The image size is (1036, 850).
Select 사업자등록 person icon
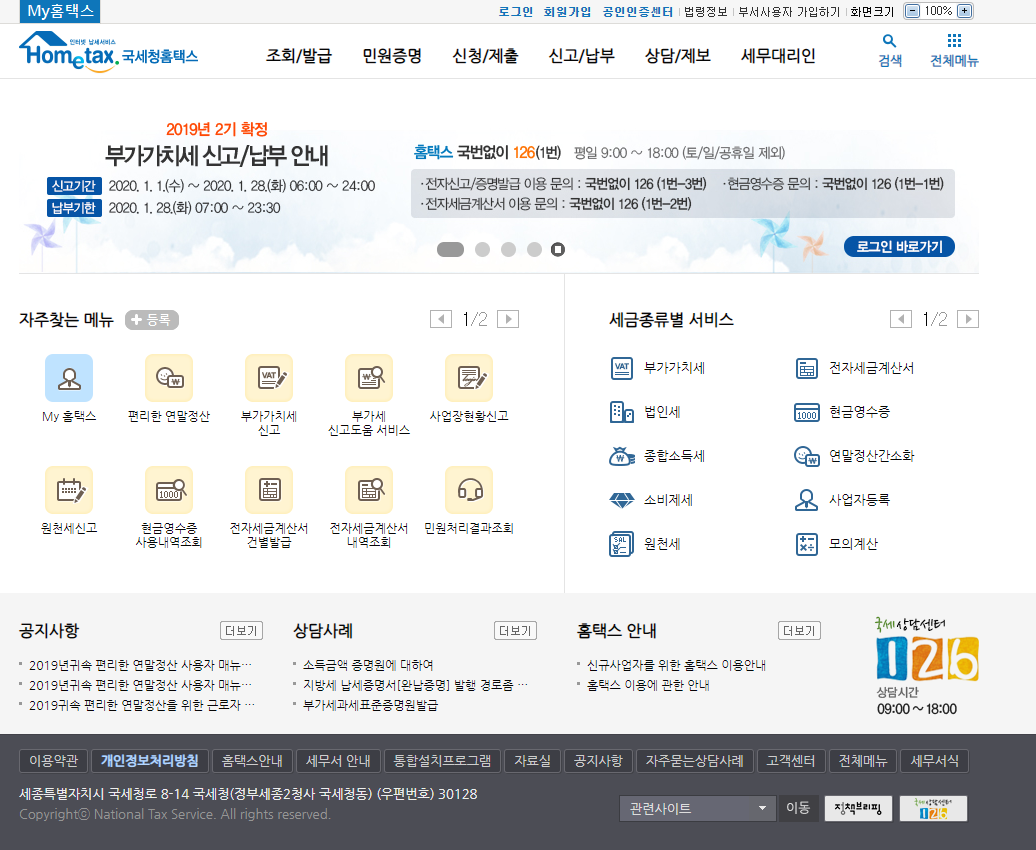click(x=807, y=500)
